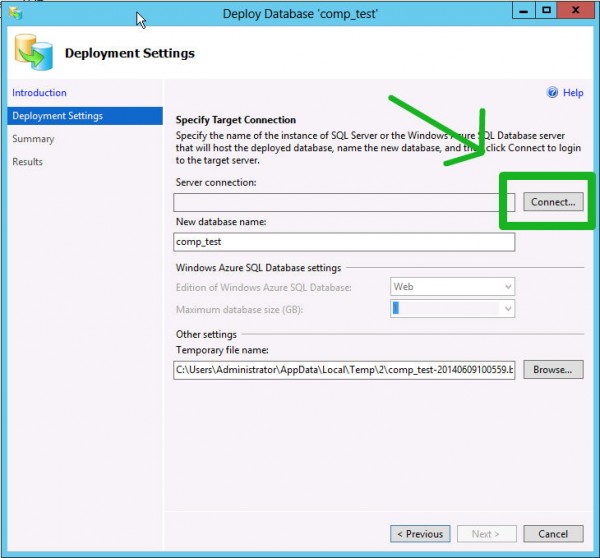
Task: Open the window system menu icon
Action: tap(16, 13)
